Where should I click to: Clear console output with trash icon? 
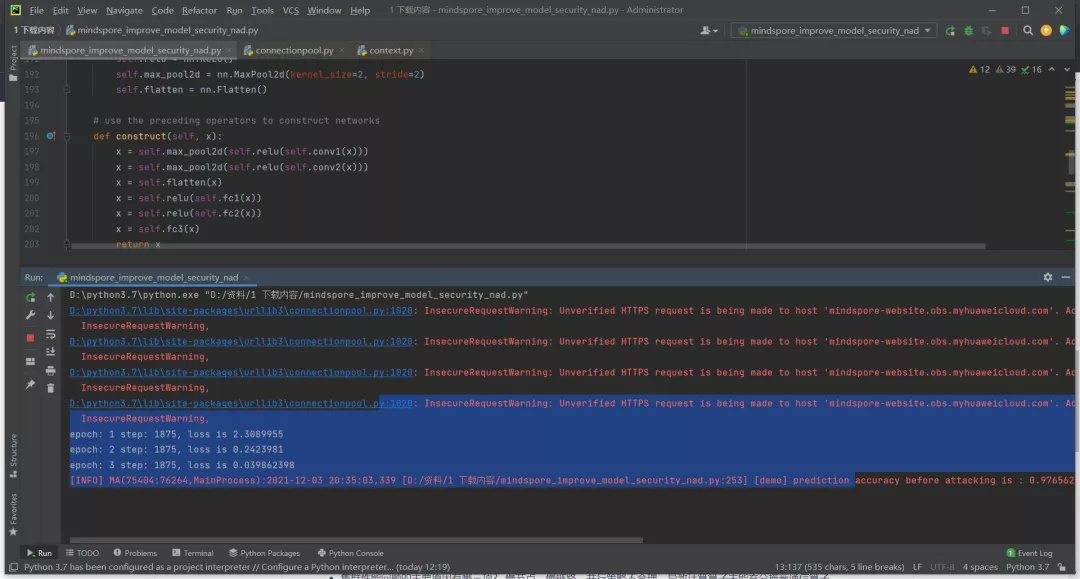[x=50, y=388]
